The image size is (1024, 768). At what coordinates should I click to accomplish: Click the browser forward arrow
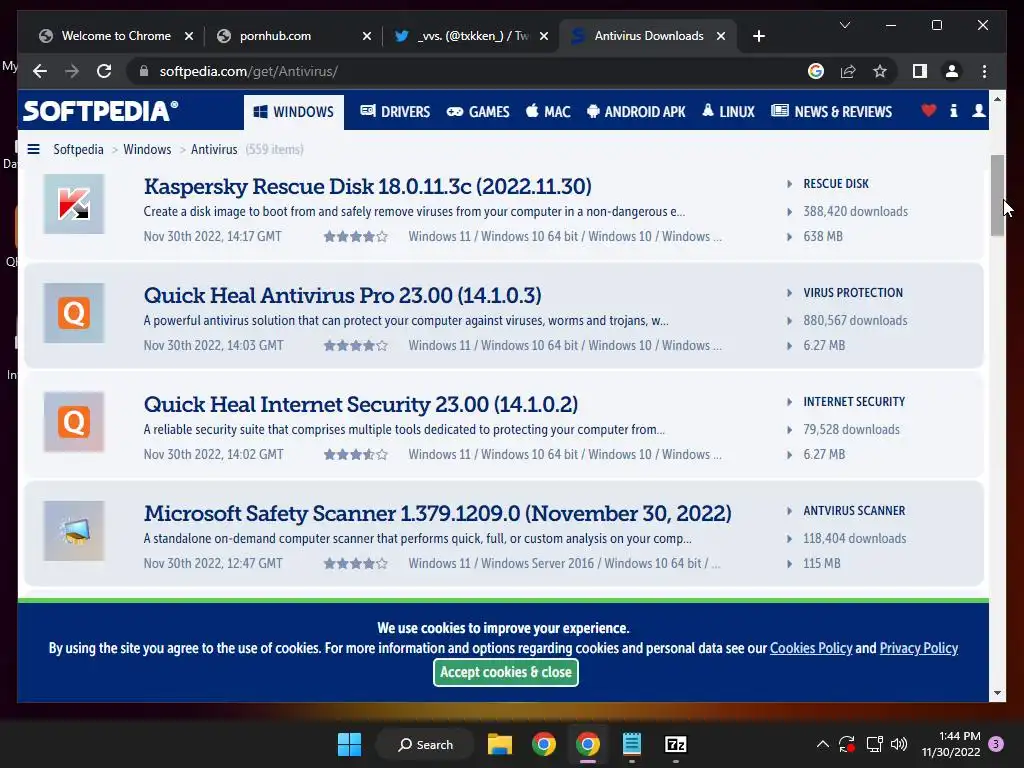coord(72,71)
